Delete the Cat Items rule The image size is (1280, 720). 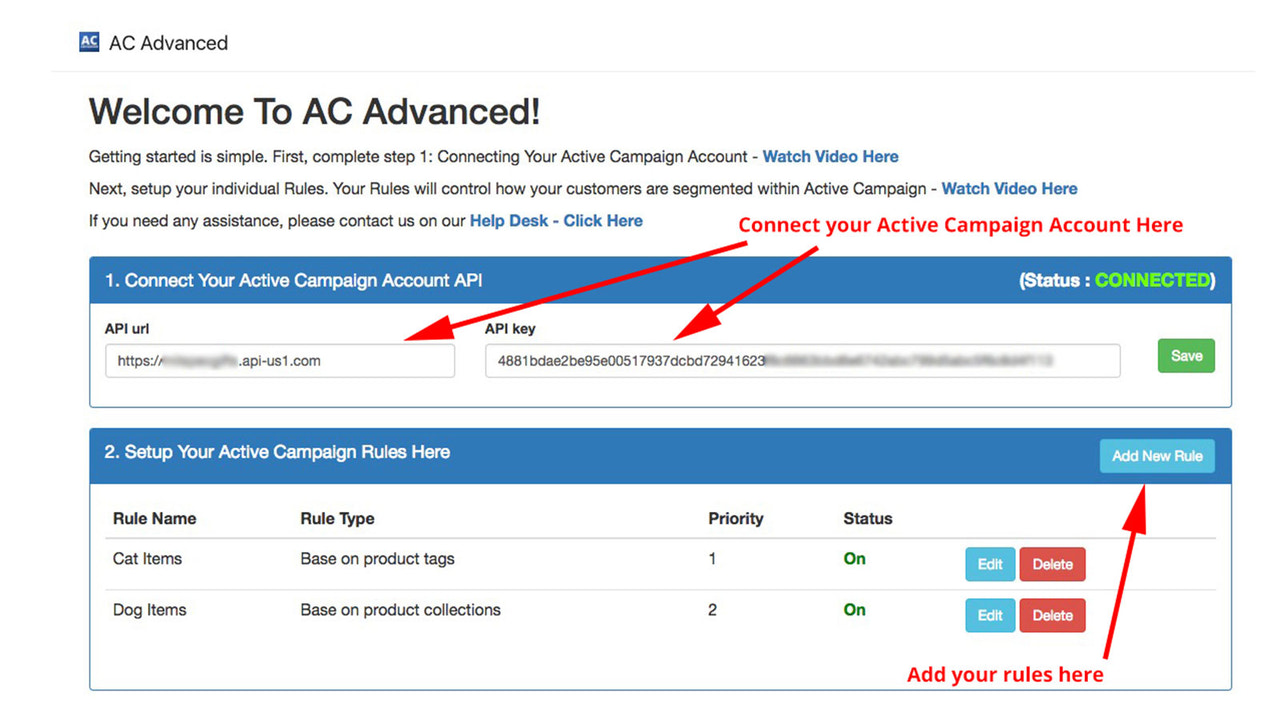1052,564
